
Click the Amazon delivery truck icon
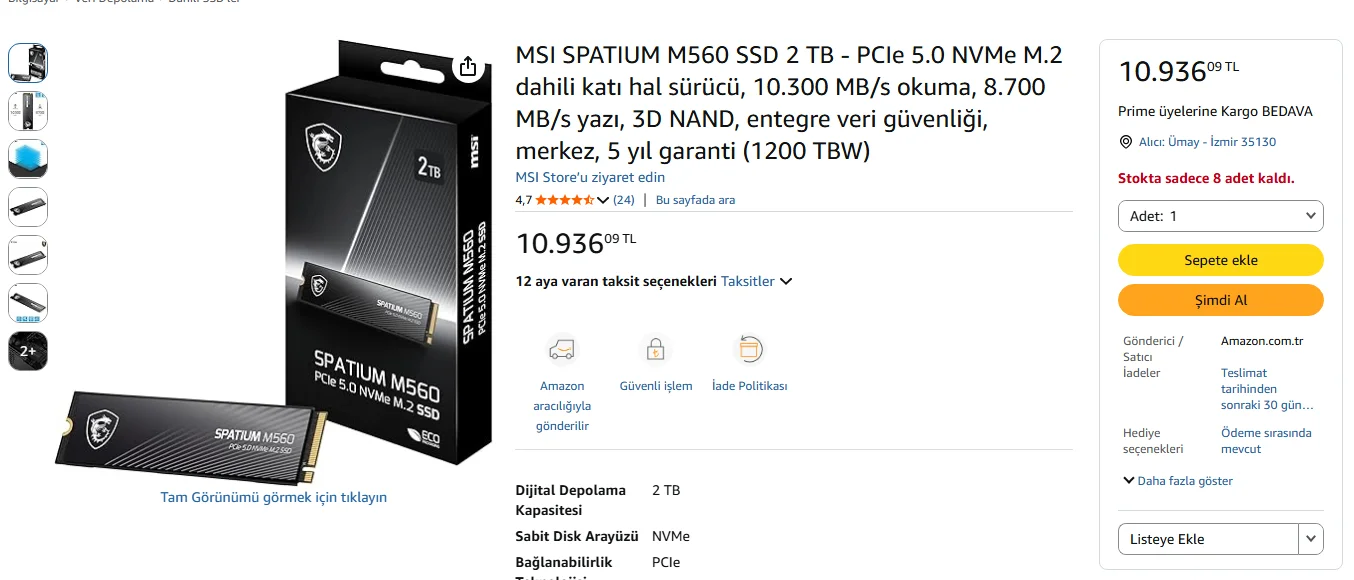coord(562,349)
